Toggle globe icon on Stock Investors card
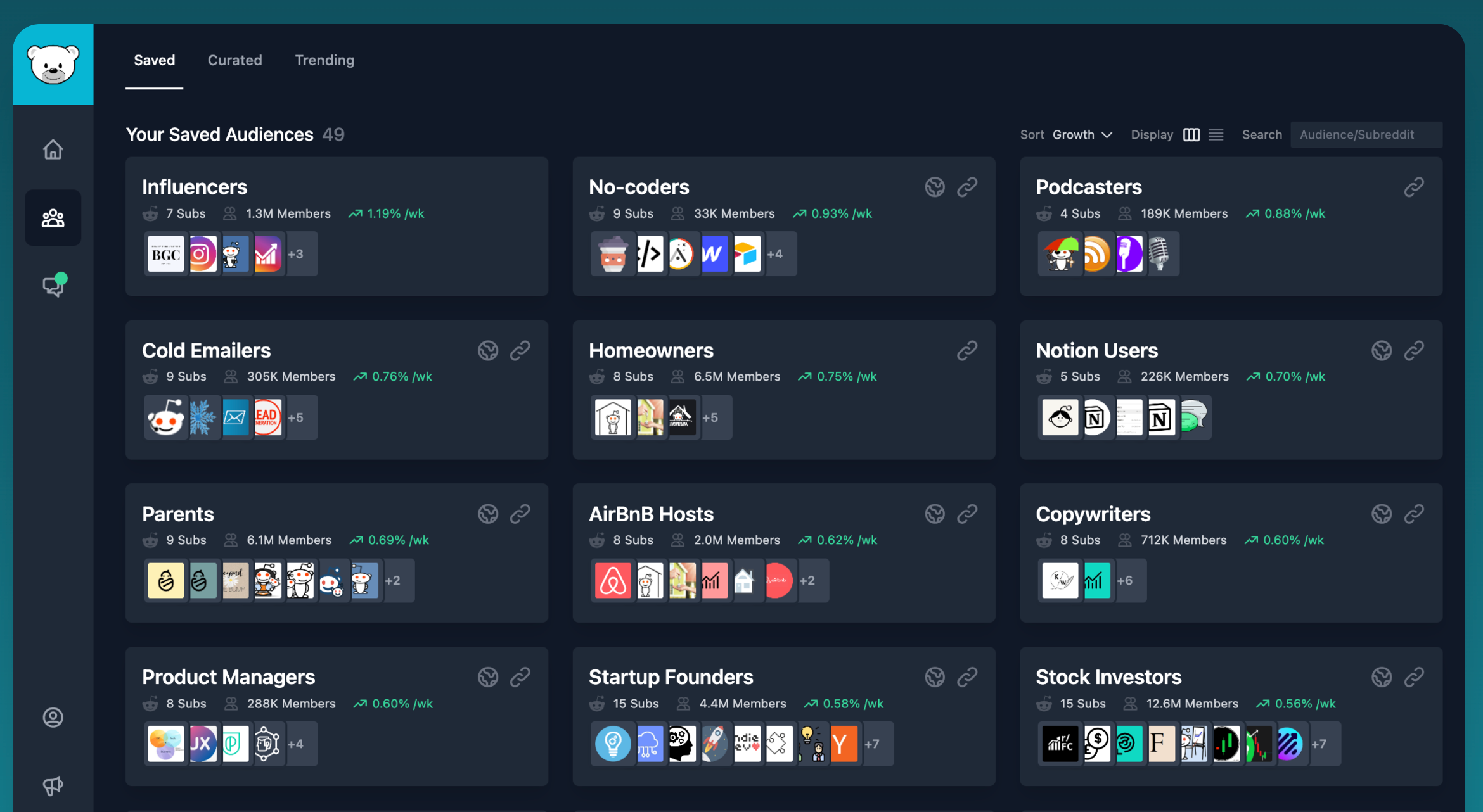This screenshot has height=812, width=1483. click(x=1381, y=677)
